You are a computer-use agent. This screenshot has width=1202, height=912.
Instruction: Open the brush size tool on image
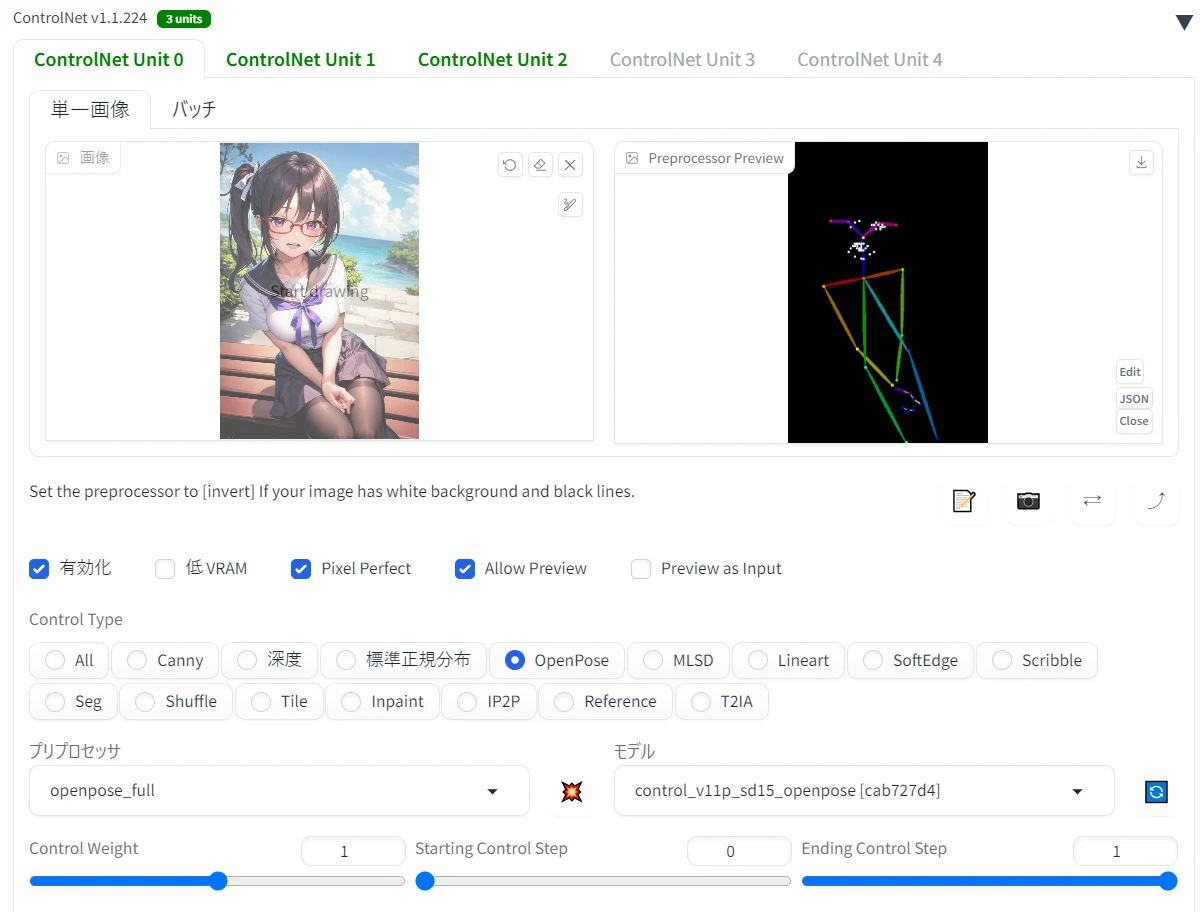[x=570, y=205]
